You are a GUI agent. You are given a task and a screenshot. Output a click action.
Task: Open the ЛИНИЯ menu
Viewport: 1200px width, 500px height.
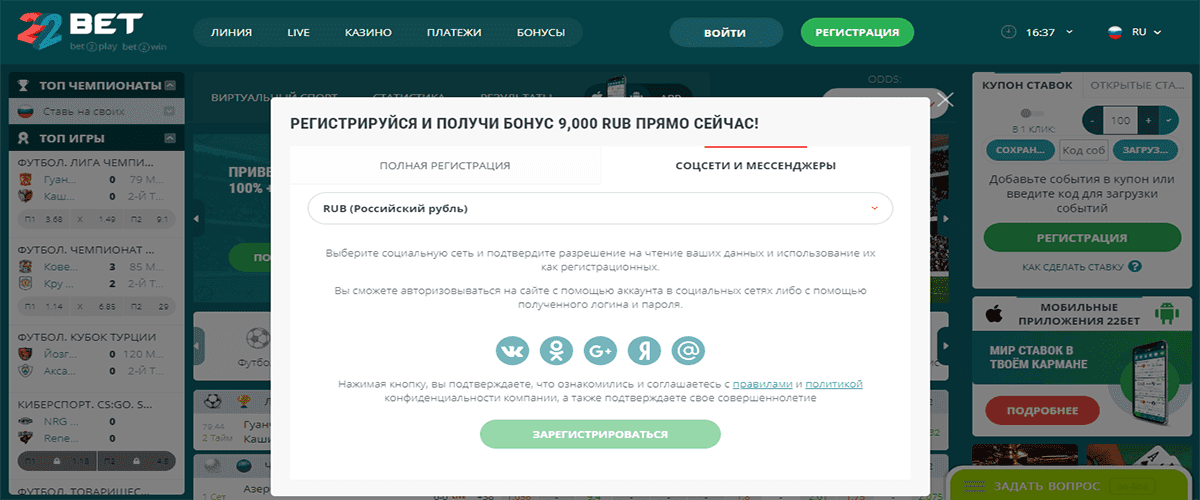click(x=231, y=32)
